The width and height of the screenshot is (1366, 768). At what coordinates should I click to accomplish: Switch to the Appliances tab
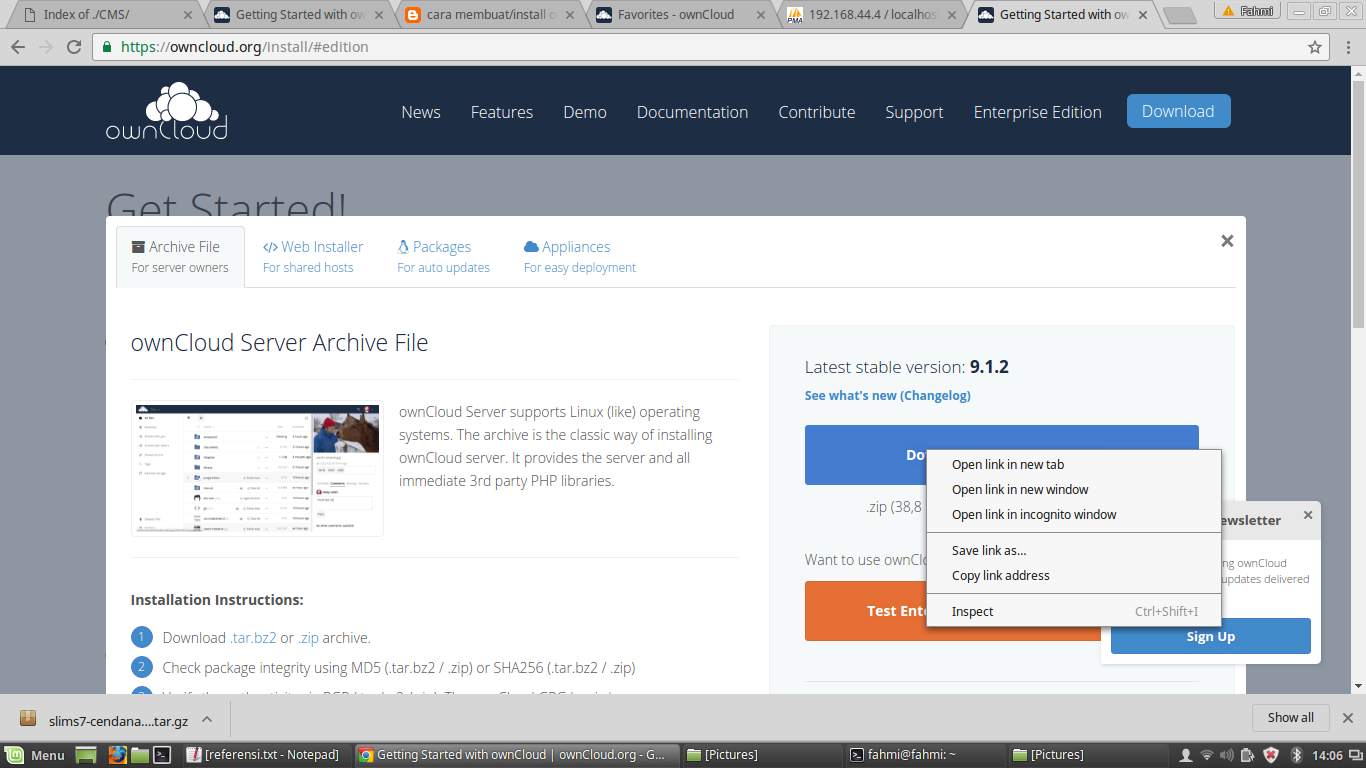580,257
